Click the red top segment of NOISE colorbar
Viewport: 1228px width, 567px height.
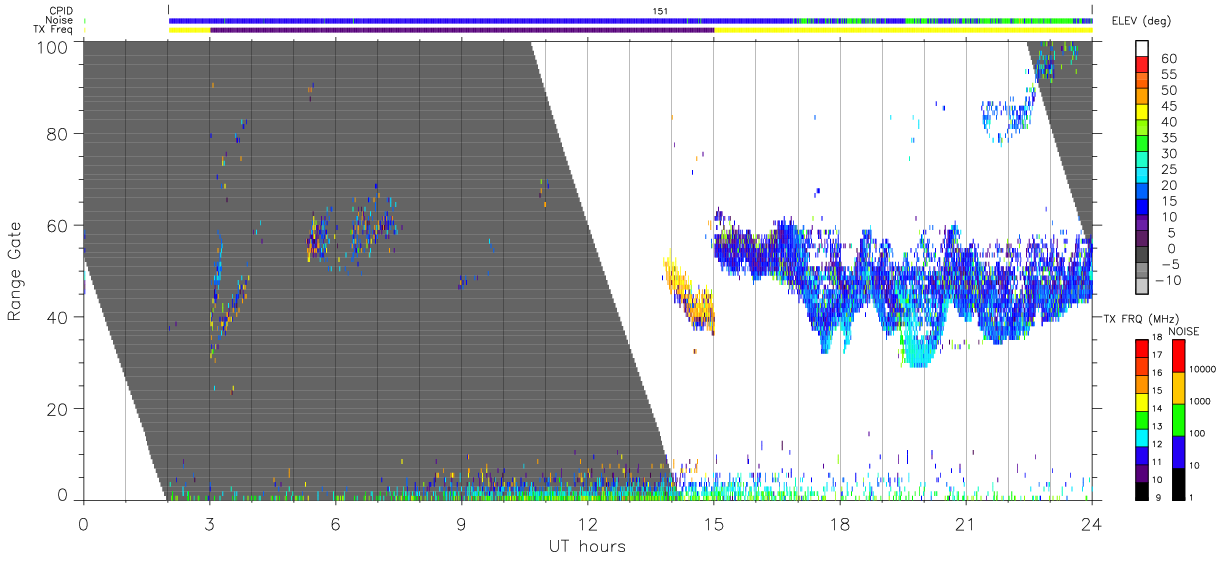pyautogui.click(x=1177, y=357)
